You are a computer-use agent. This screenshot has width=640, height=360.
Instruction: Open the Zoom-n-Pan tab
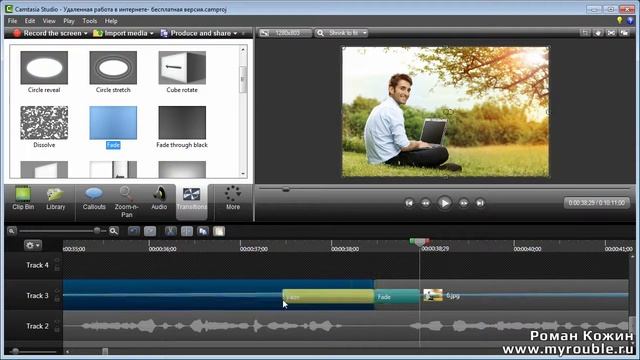pyautogui.click(x=127, y=202)
